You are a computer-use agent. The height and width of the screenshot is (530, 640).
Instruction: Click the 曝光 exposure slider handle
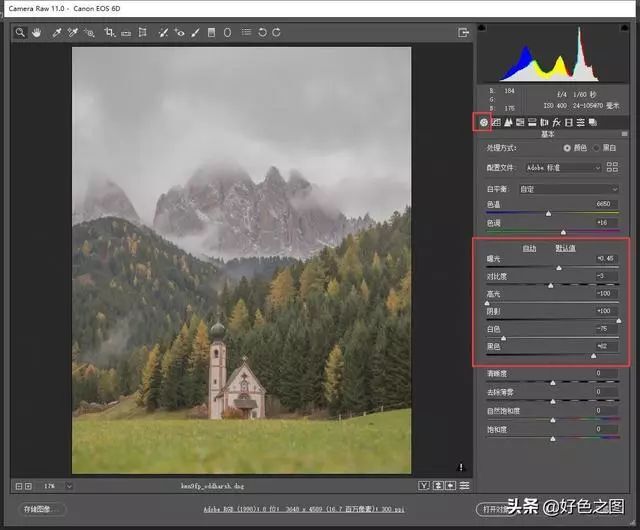(x=559, y=268)
